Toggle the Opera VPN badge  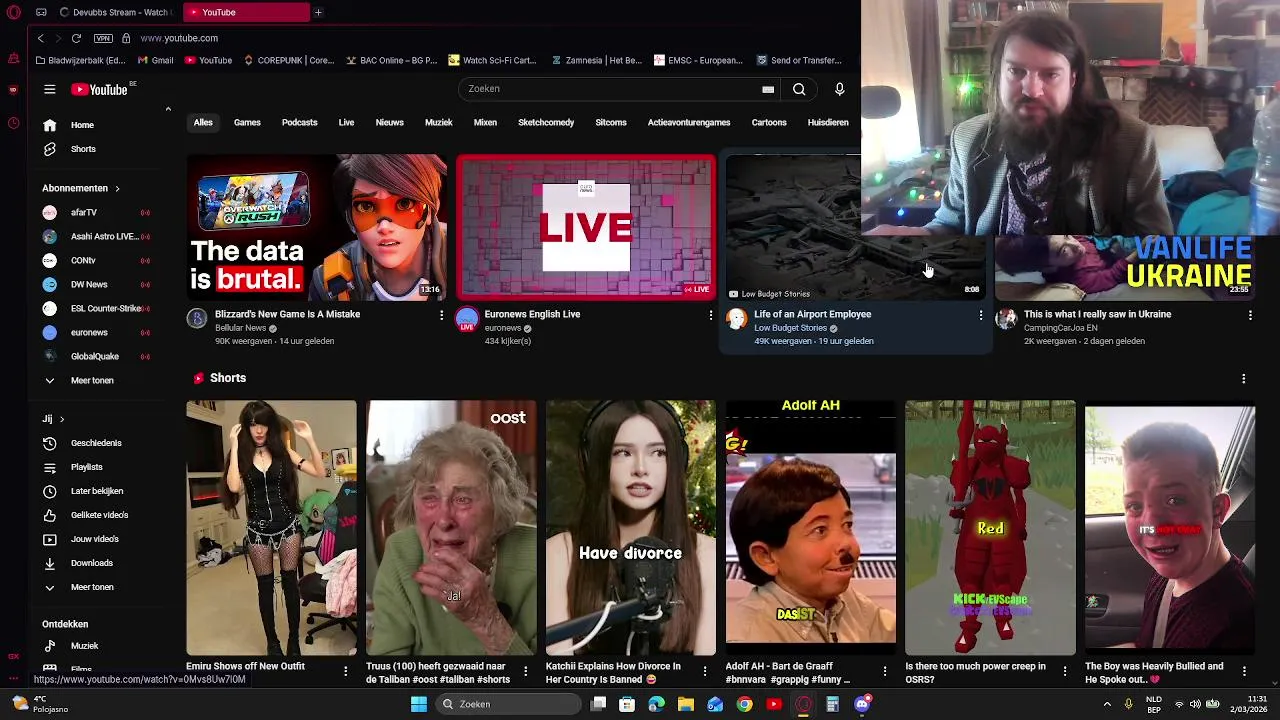click(103, 38)
